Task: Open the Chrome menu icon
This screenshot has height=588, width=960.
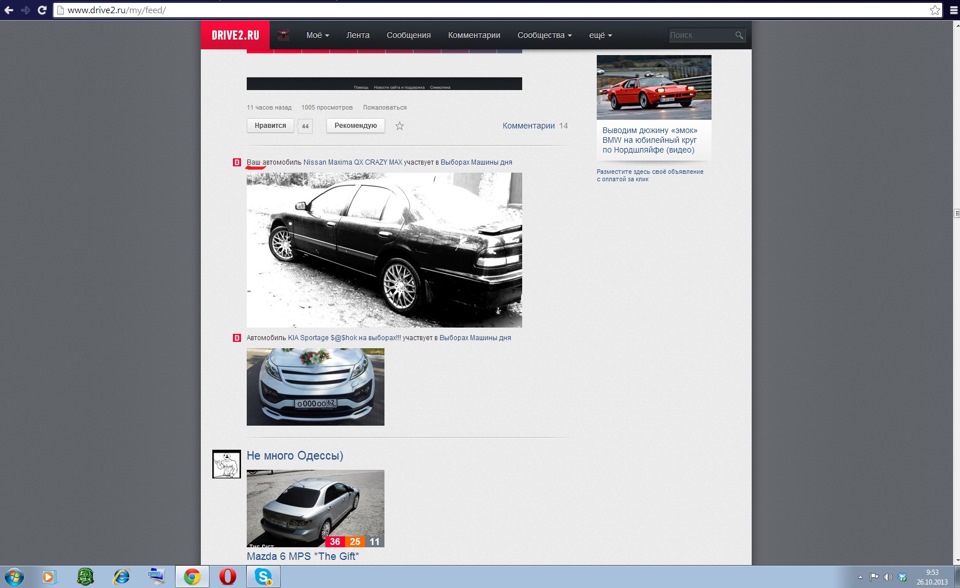Action: 954,10
